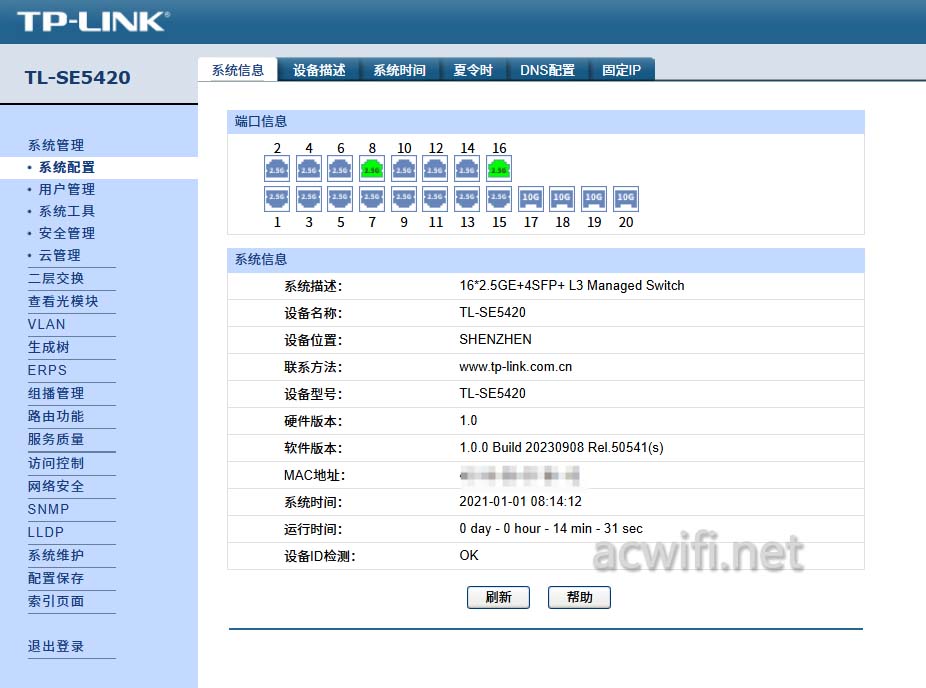
Task: Click the port 9 icon
Action: tap(404, 198)
